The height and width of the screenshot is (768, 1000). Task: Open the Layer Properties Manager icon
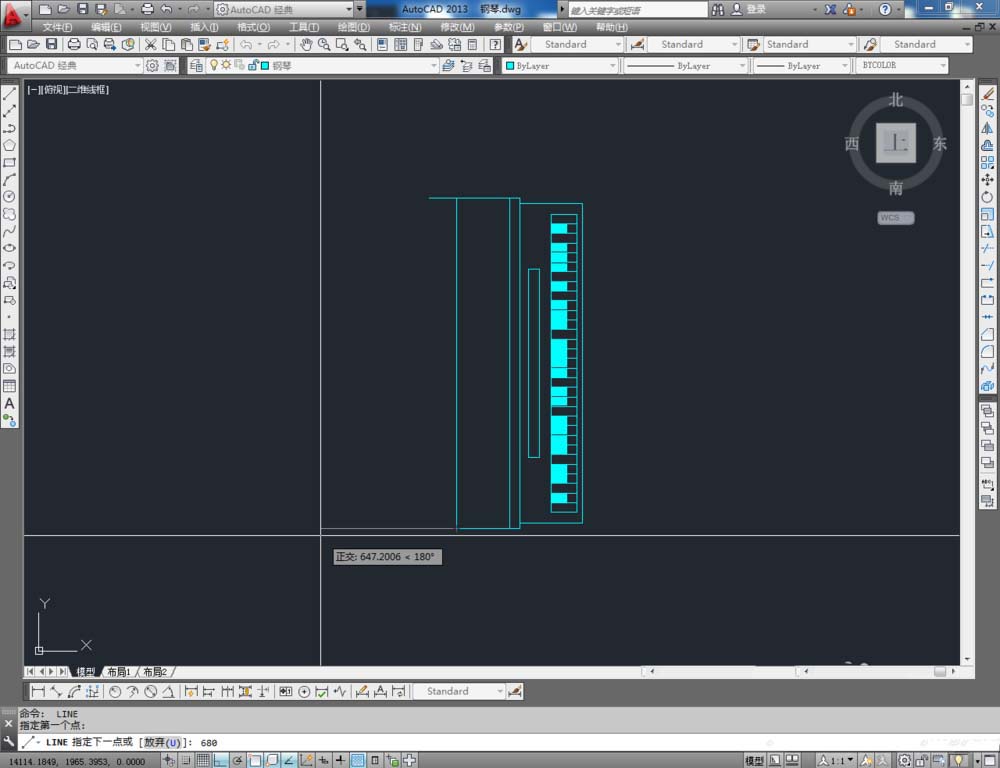pyautogui.click(x=196, y=65)
